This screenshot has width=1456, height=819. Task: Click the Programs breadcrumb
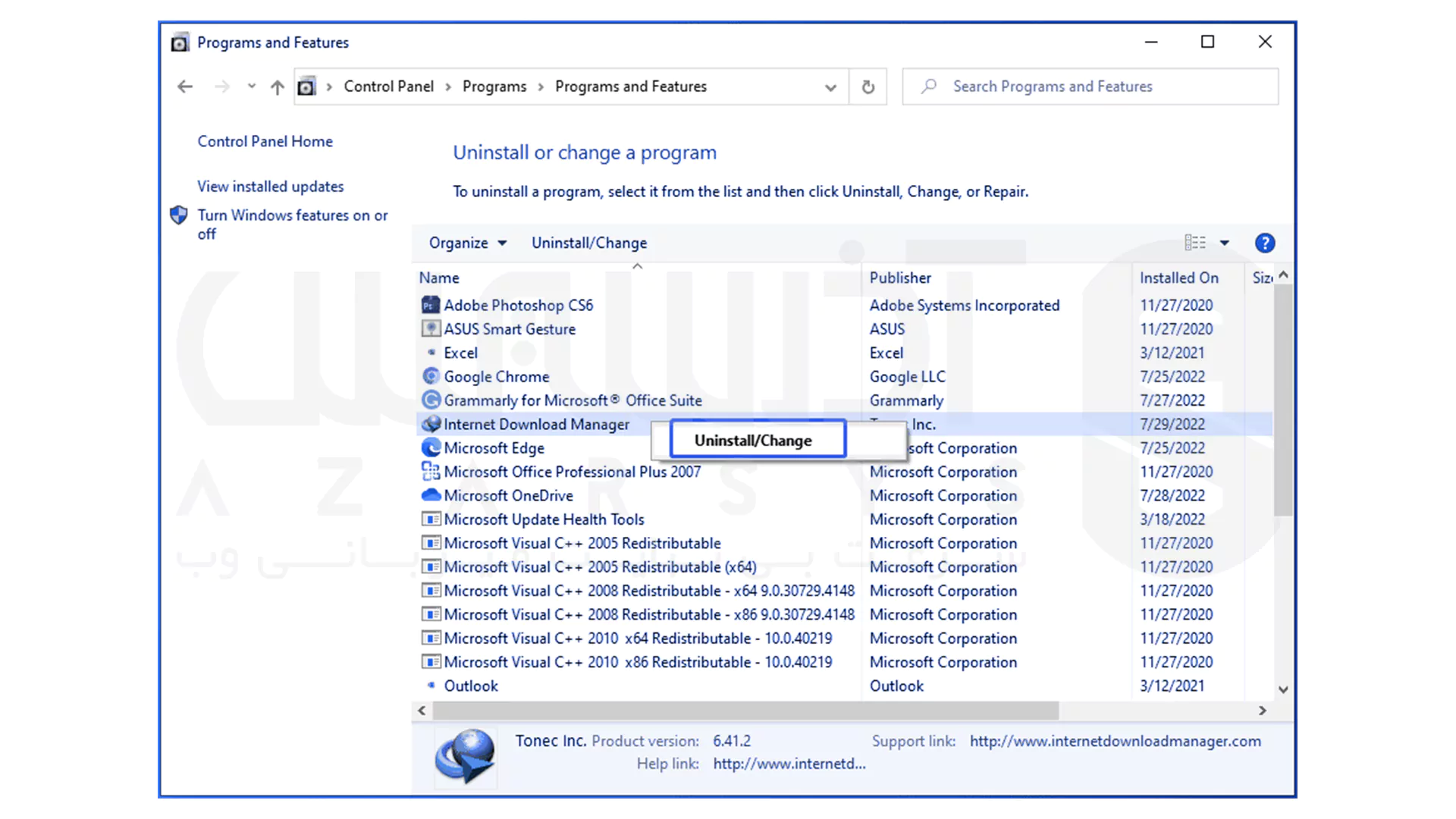pyautogui.click(x=494, y=86)
